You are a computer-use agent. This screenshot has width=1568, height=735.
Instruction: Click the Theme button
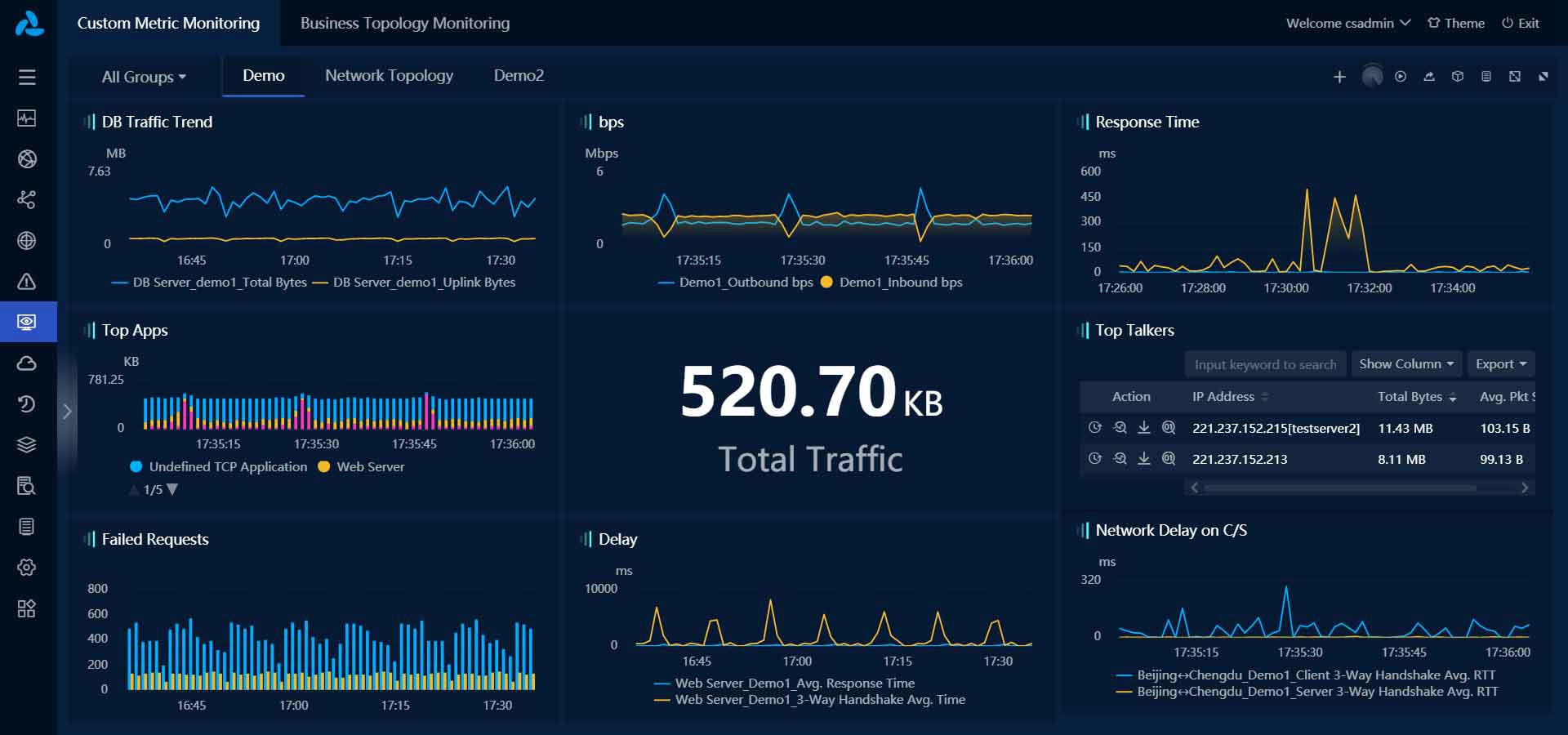(1455, 23)
